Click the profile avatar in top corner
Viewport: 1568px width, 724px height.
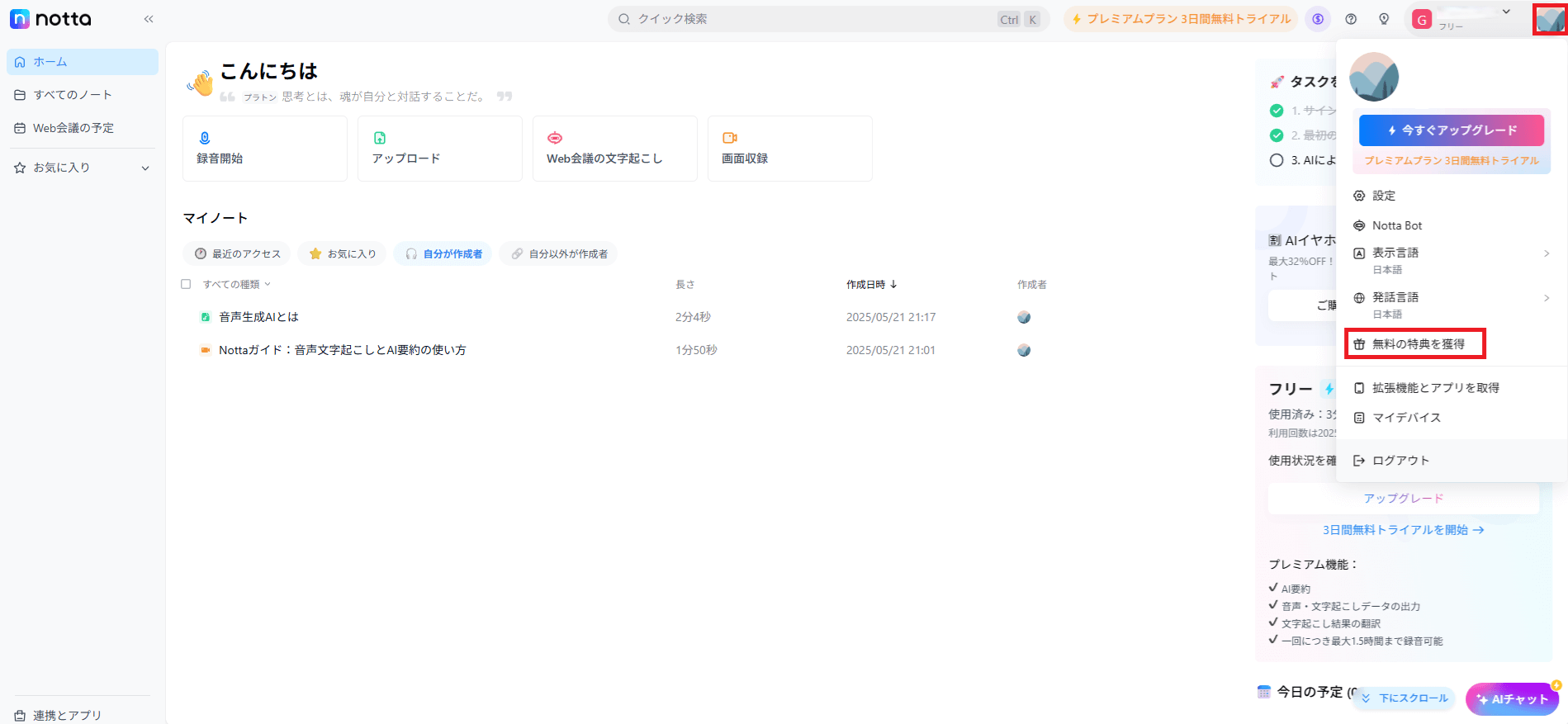coord(1550,20)
